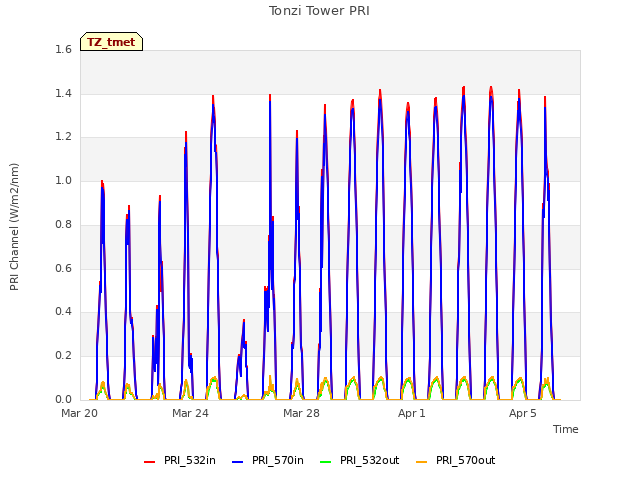The image size is (640, 480).
Task: Click the 0.2 y-axis tick label
Action: tap(63, 356)
